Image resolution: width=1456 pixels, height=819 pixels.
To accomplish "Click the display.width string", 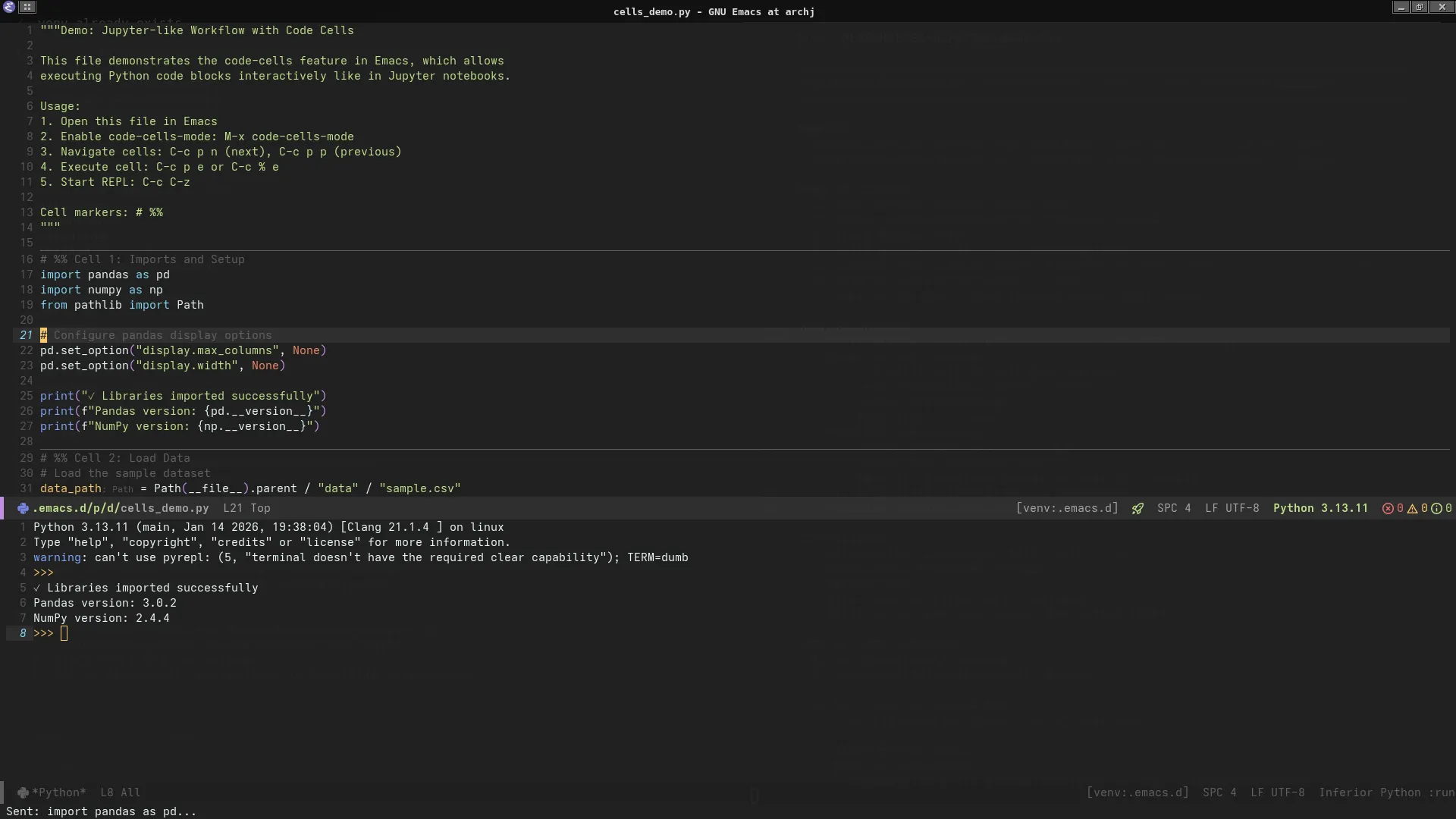I will pos(187,366).
